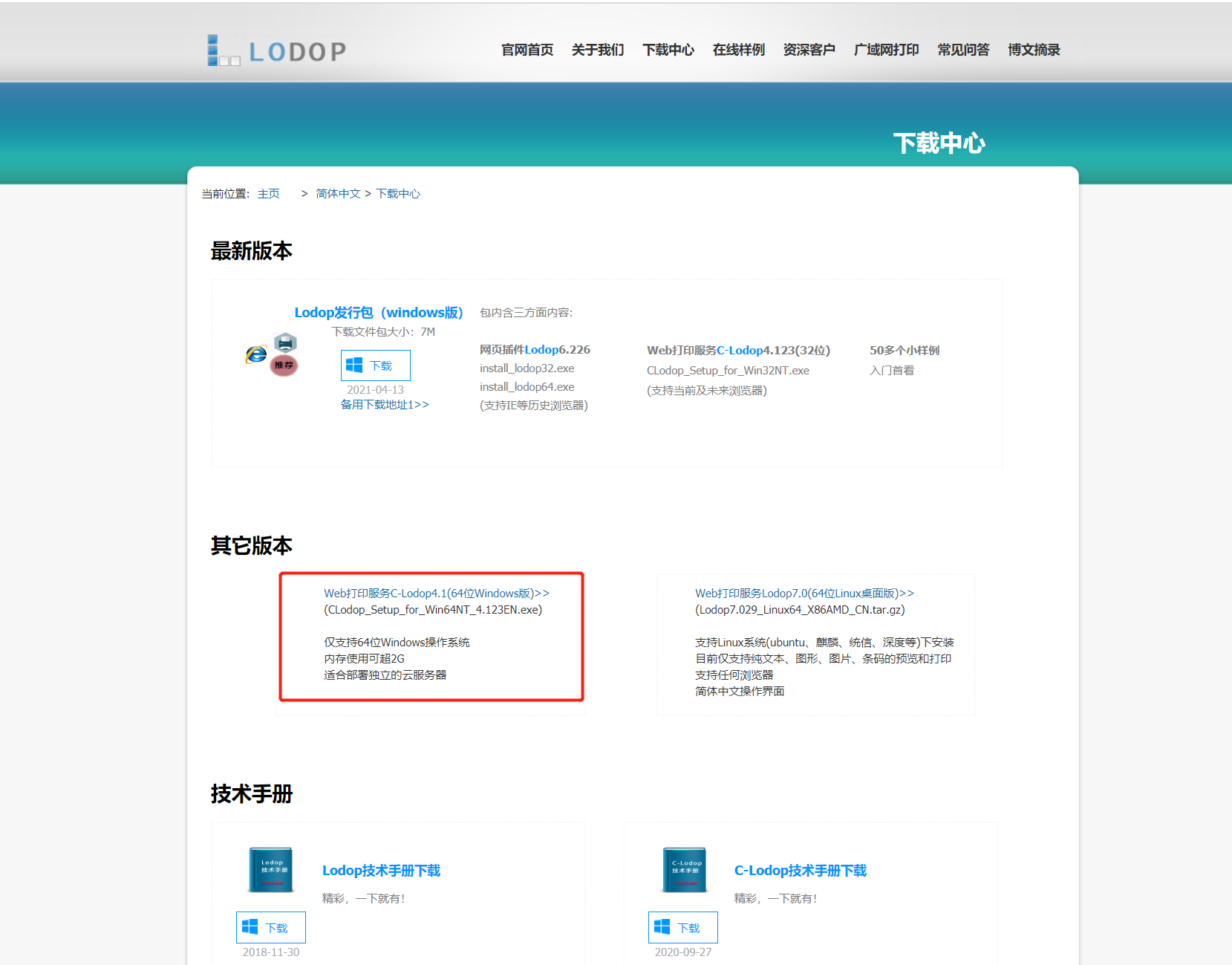Click the 下载文件包大小: 7M text

(383, 332)
